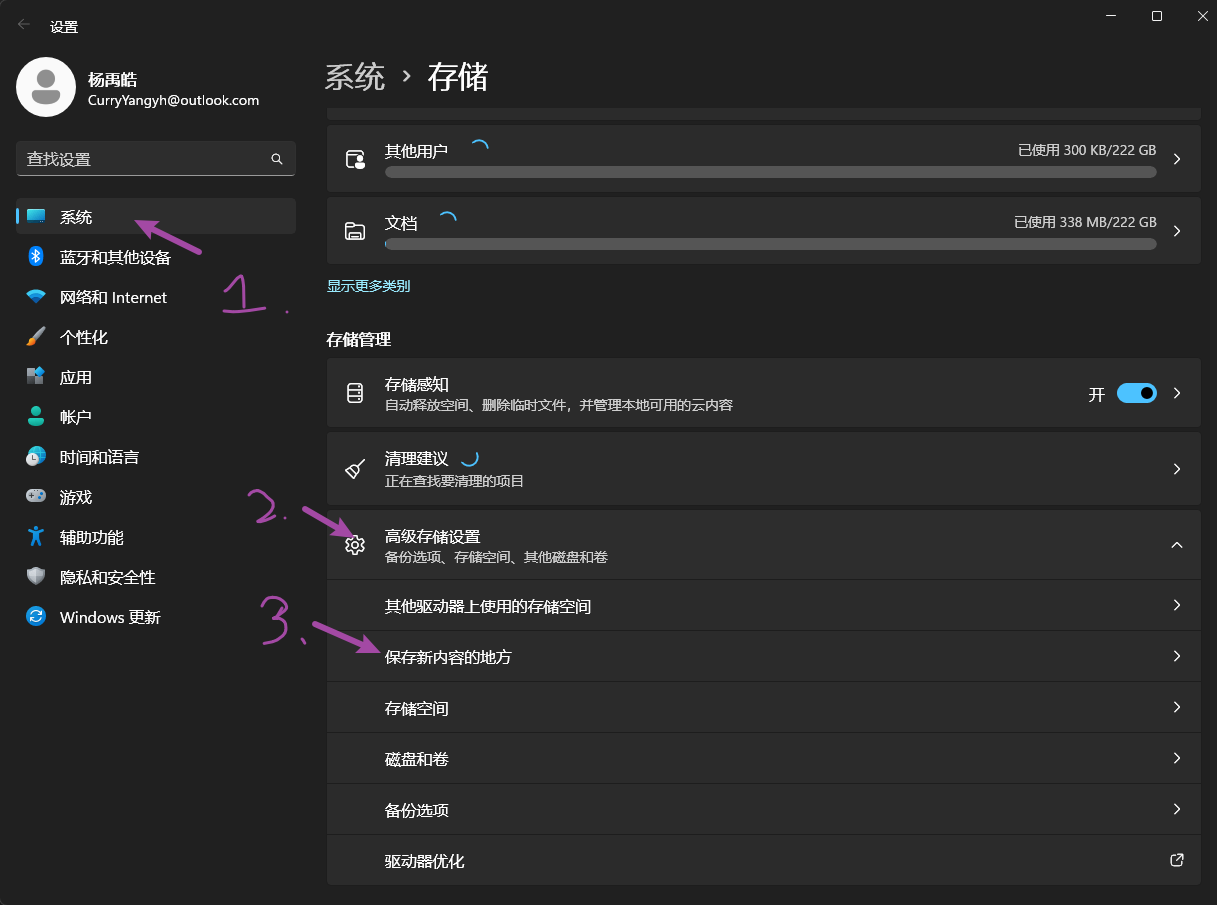1217x905 pixels.
Task: Click the 其他用户 storage icon
Action: (355, 159)
